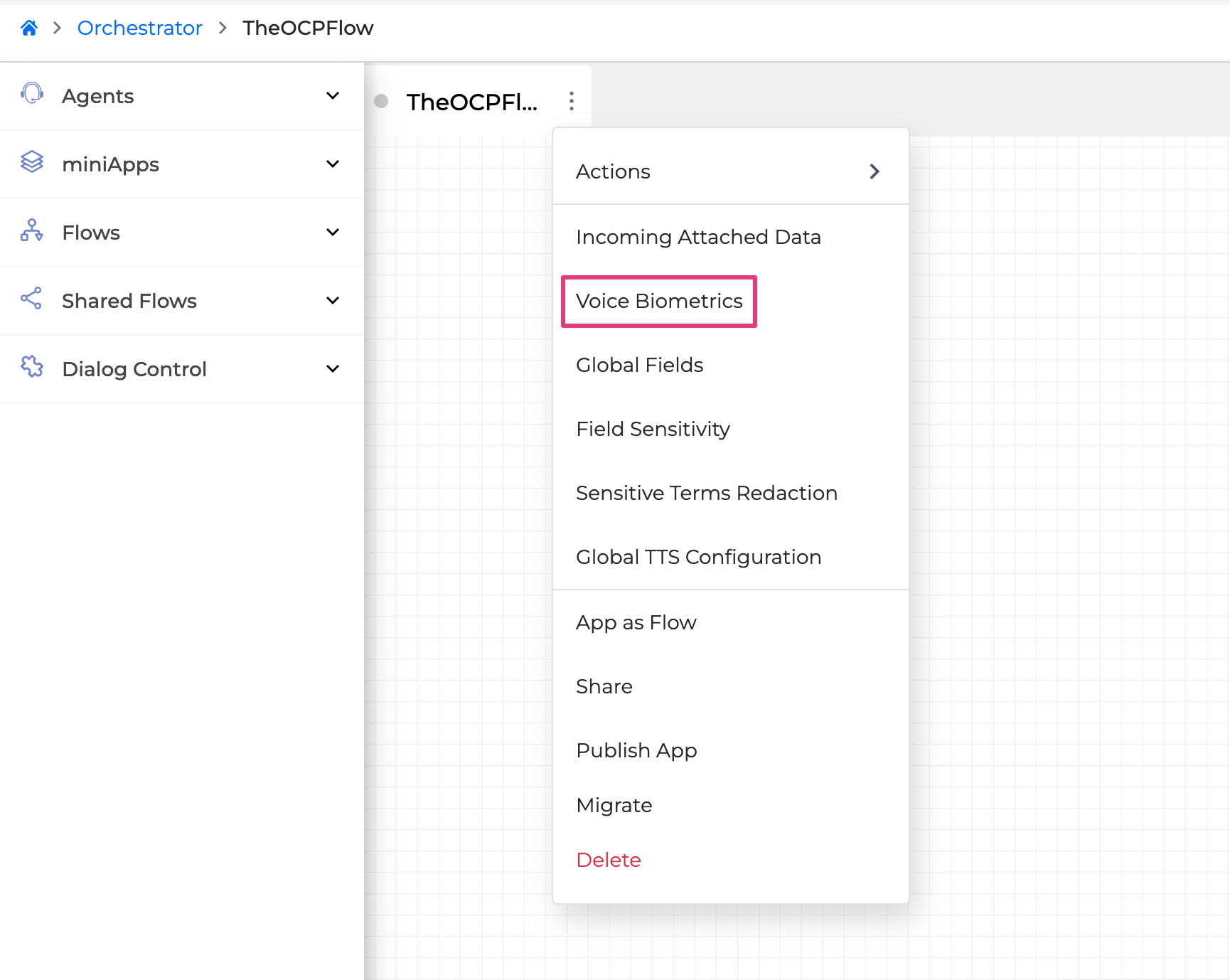Click the Dialog Control puzzle icon

(x=32, y=367)
